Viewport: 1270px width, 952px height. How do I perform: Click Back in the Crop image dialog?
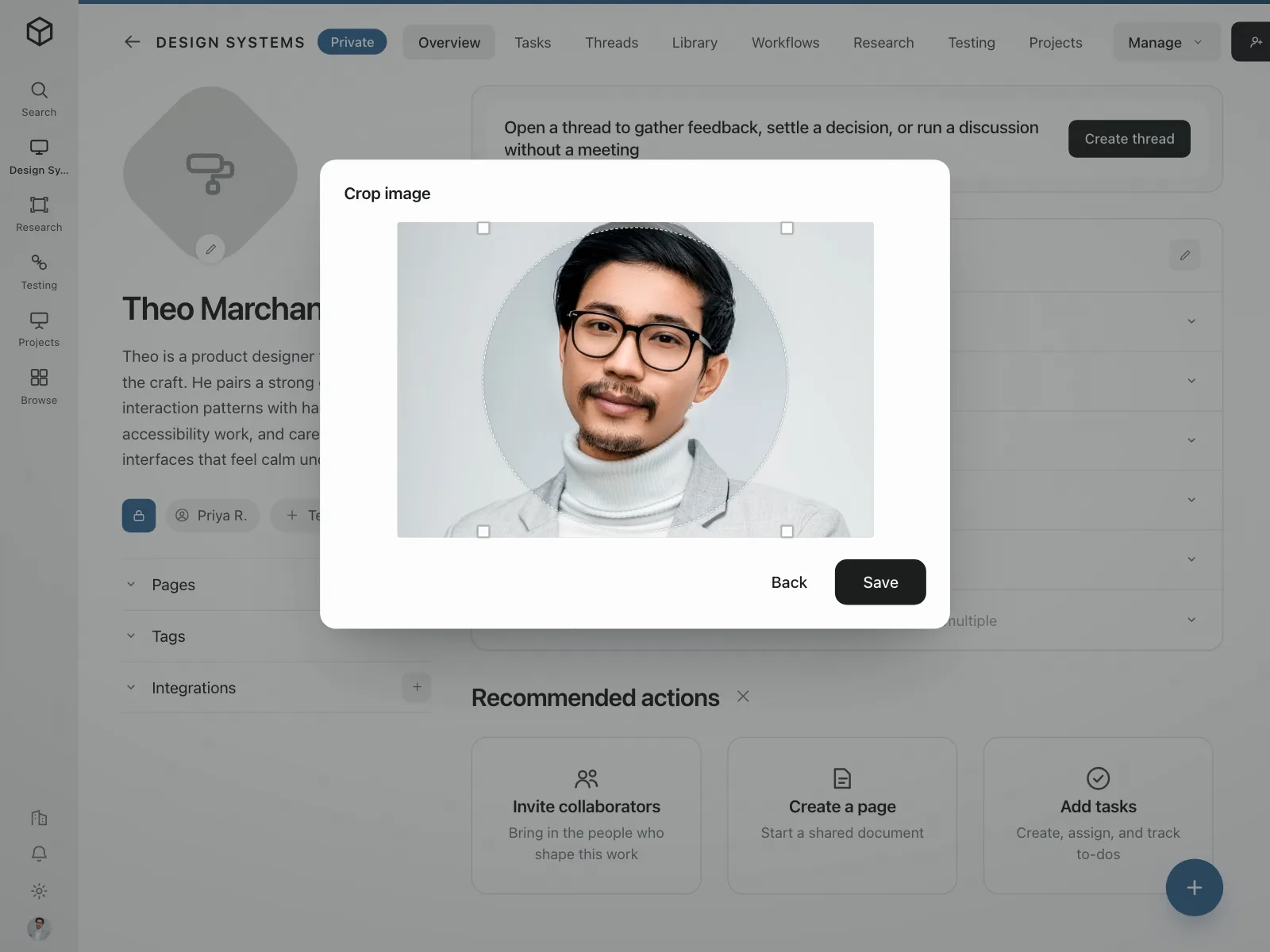point(789,582)
